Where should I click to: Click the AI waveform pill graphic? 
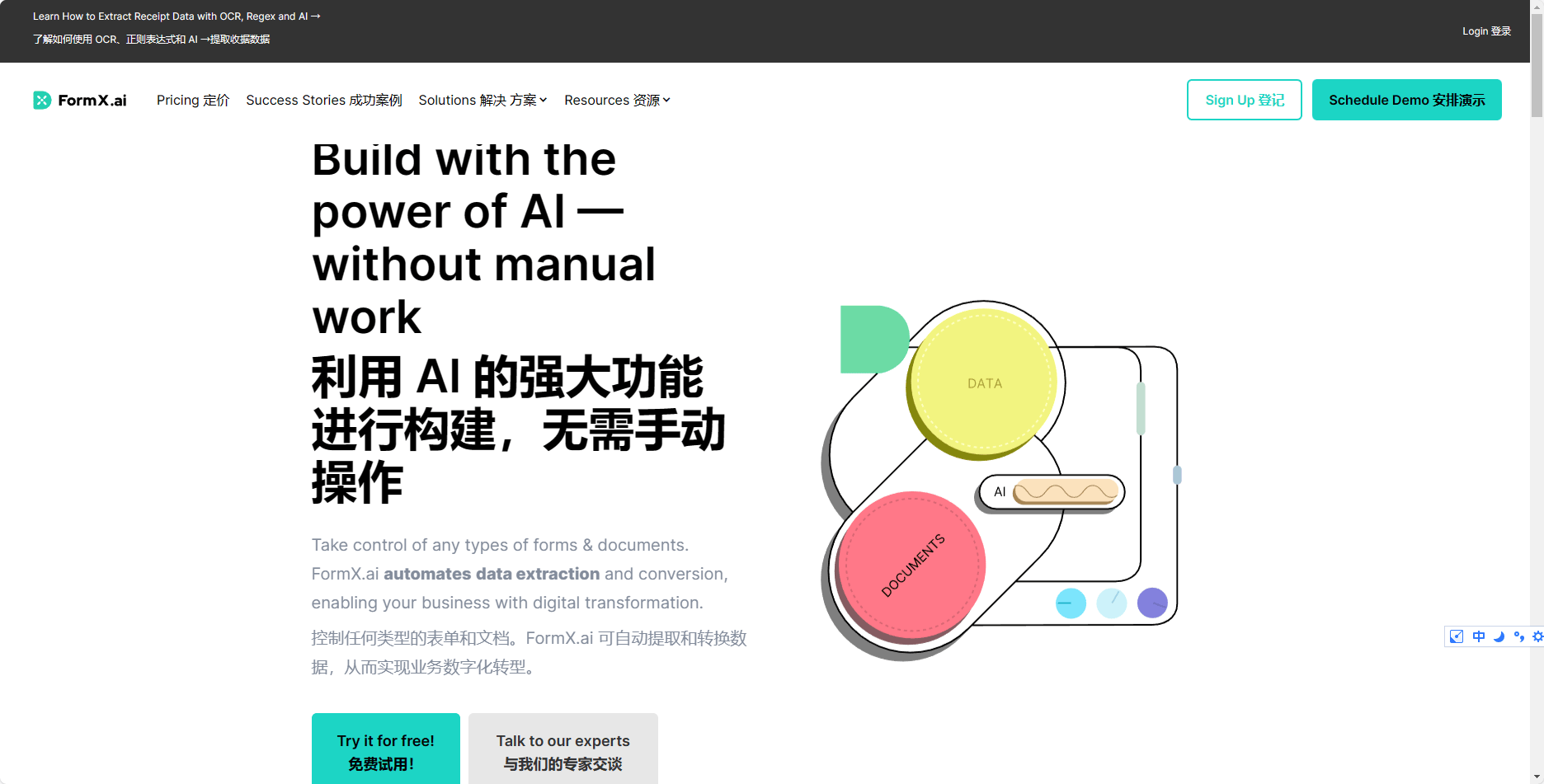pyautogui.click(x=1052, y=492)
